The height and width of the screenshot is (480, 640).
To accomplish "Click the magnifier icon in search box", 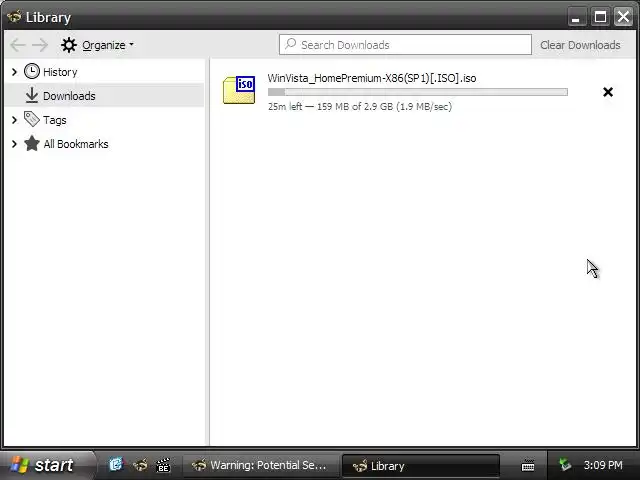I will [291, 44].
